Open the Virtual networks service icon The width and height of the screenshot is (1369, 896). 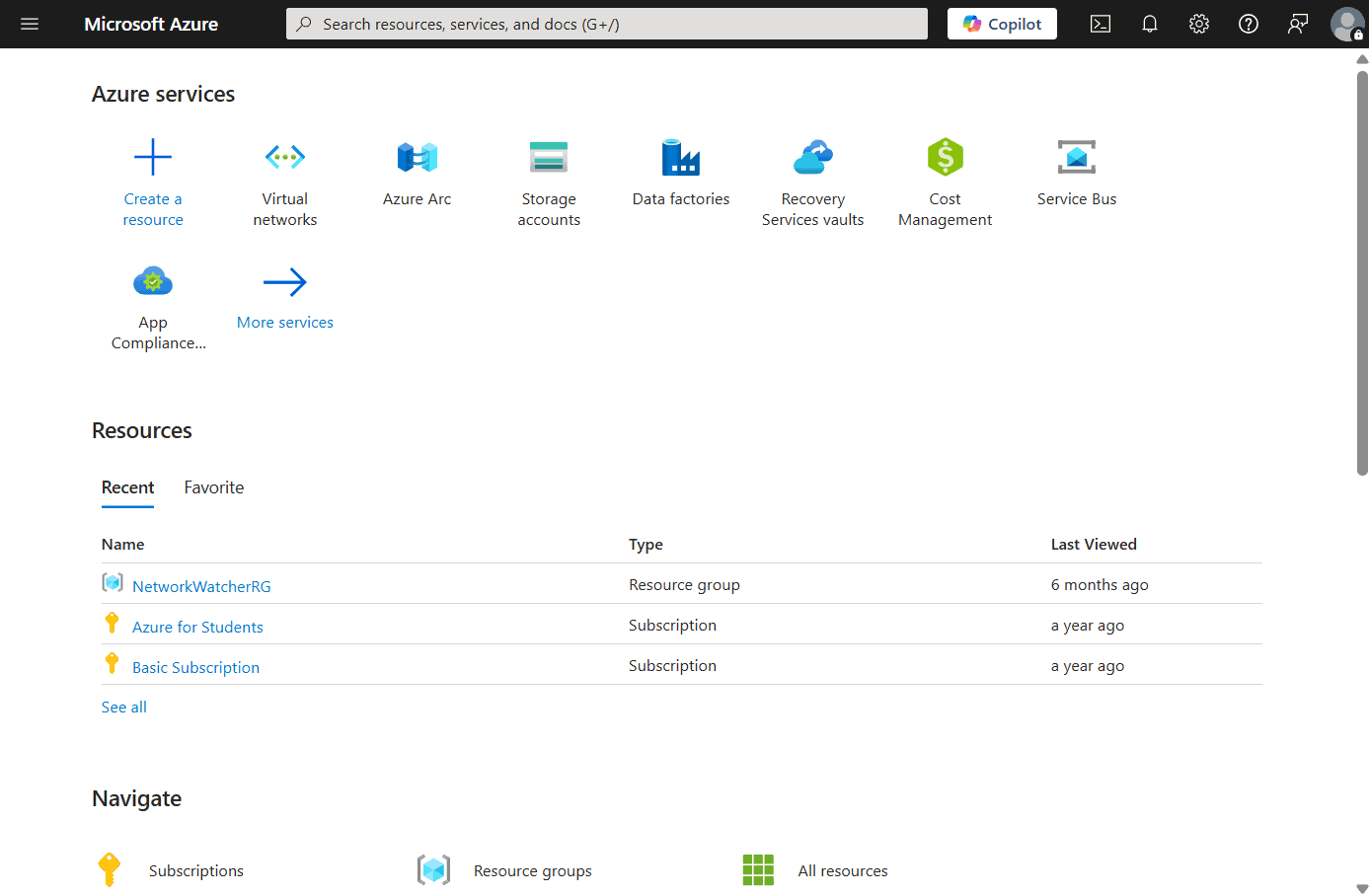click(x=285, y=157)
